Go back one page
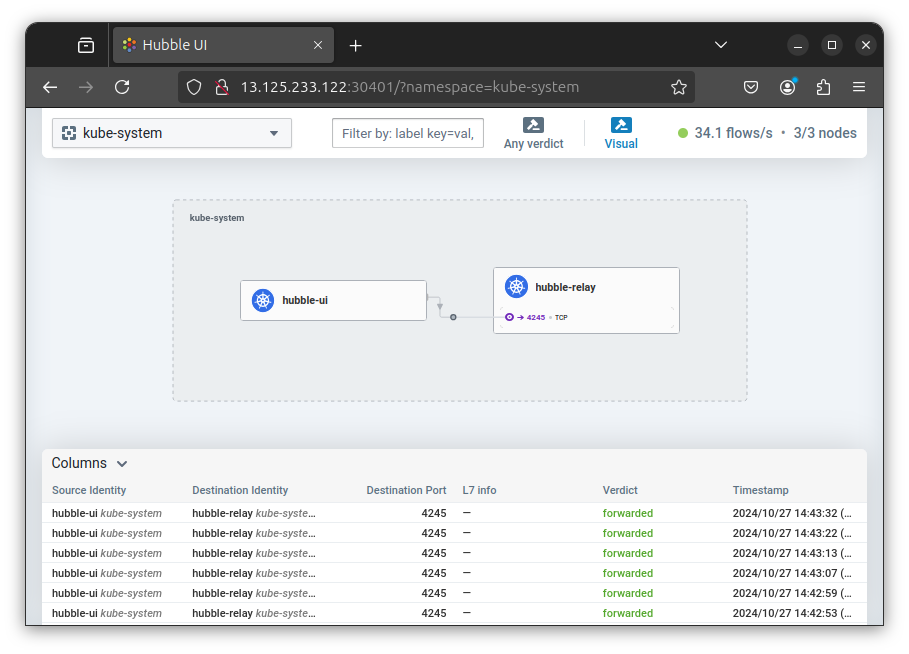This screenshot has height=654, width=909. point(50,87)
